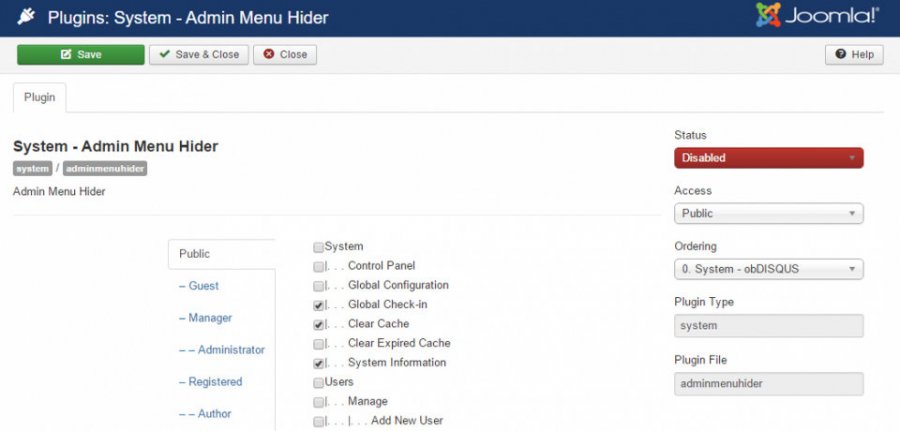The image size is (900, 431).
Task: Enable the Global Configuration checkbox
Action: [318, 286]
